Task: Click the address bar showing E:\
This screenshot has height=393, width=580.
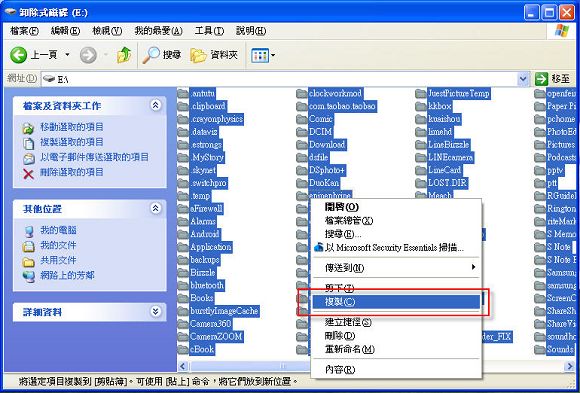Action: 279,79
